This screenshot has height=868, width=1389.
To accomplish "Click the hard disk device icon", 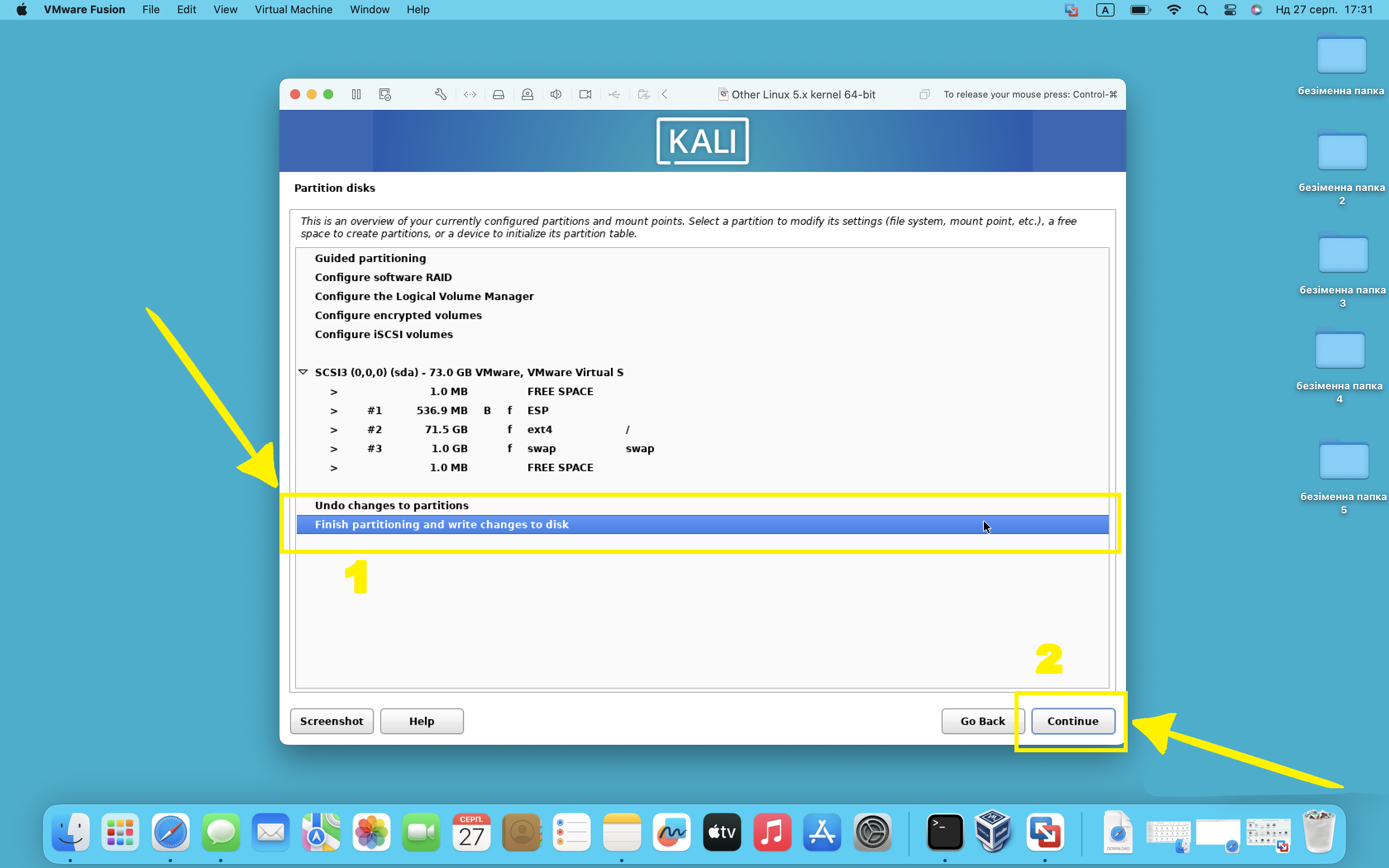I will [x=498, y=94].
